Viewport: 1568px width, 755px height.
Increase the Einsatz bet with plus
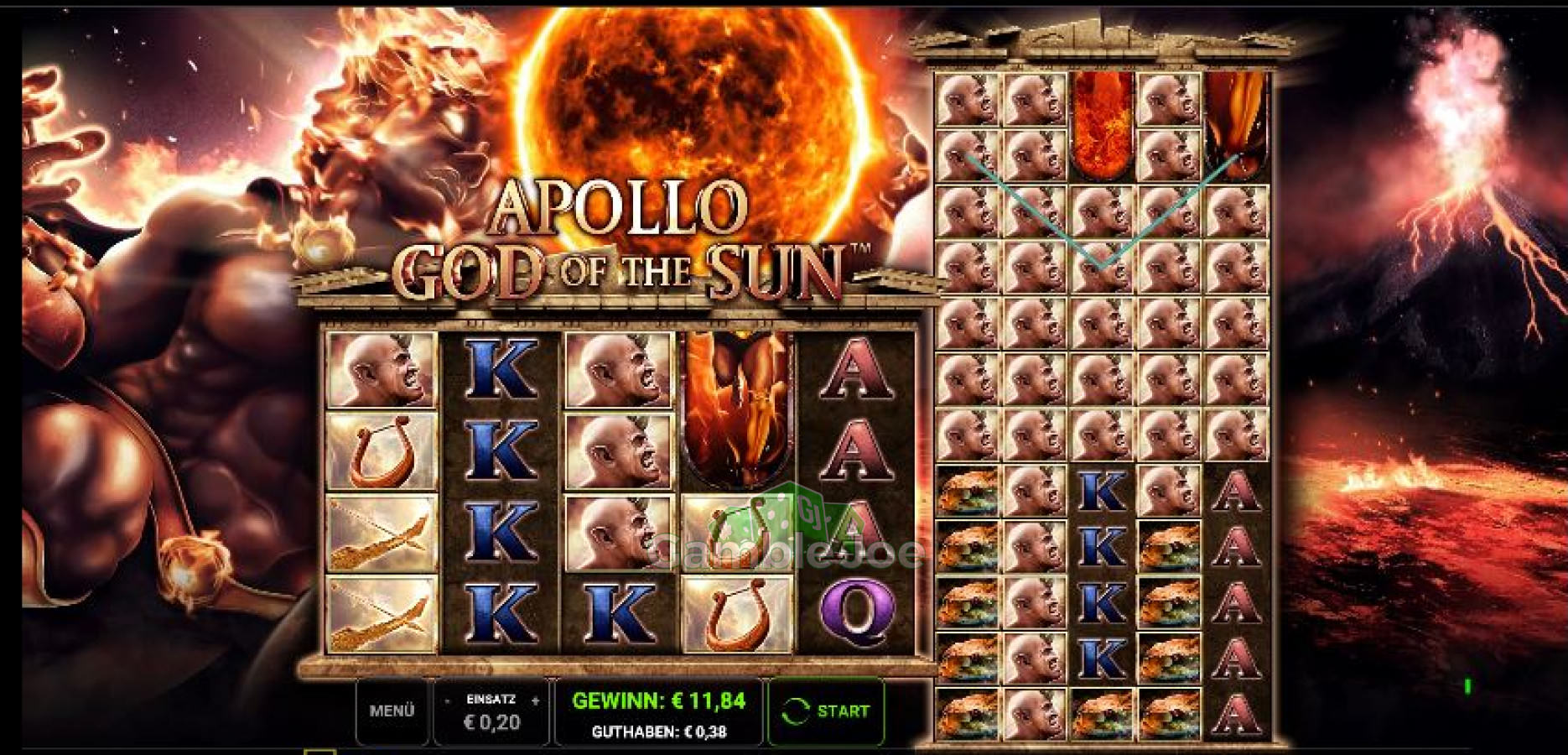pyautogui.click(x=536, y=700)
